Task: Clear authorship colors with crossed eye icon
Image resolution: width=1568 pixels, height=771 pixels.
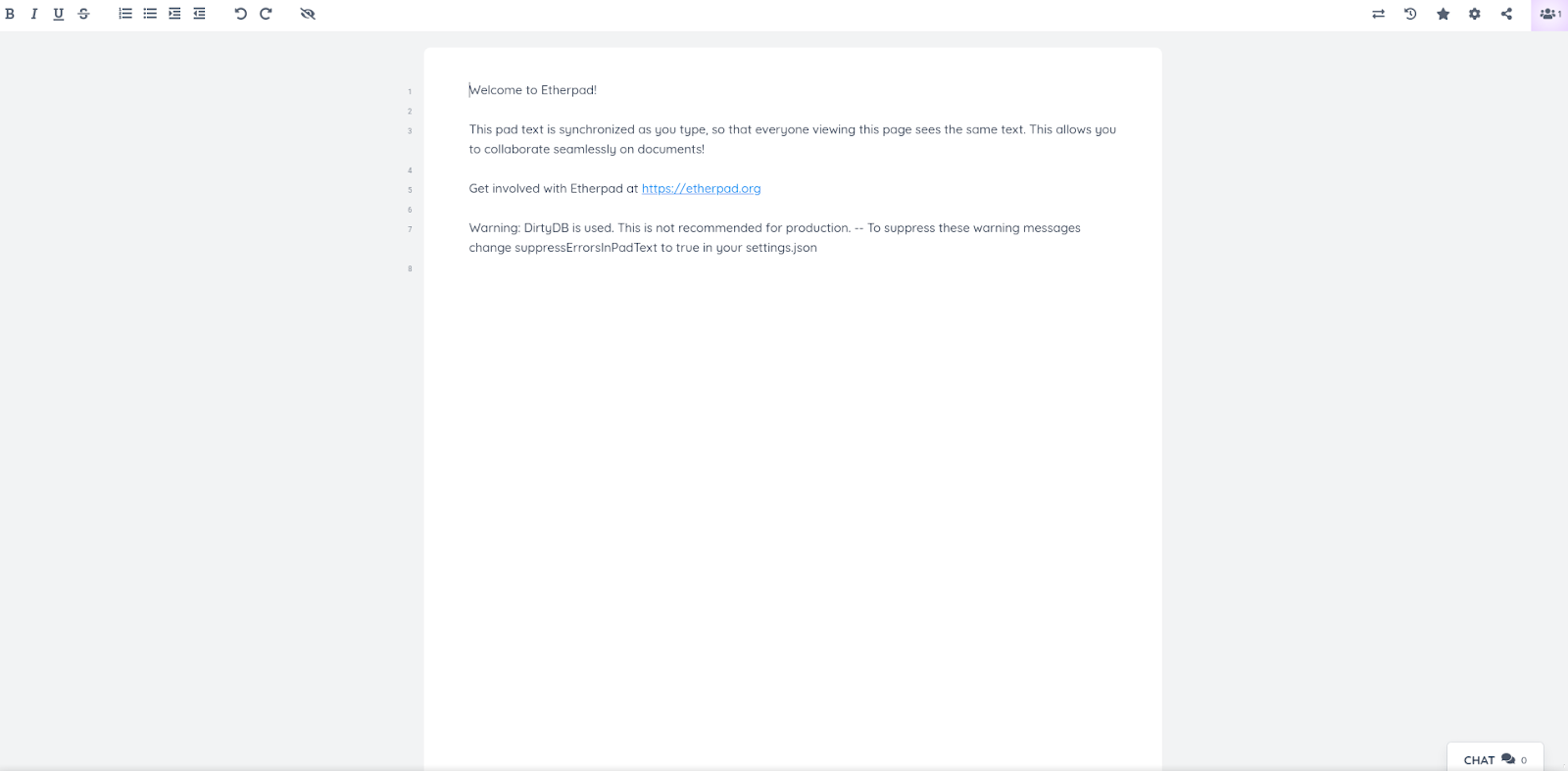Action: [x=308, y=14]
